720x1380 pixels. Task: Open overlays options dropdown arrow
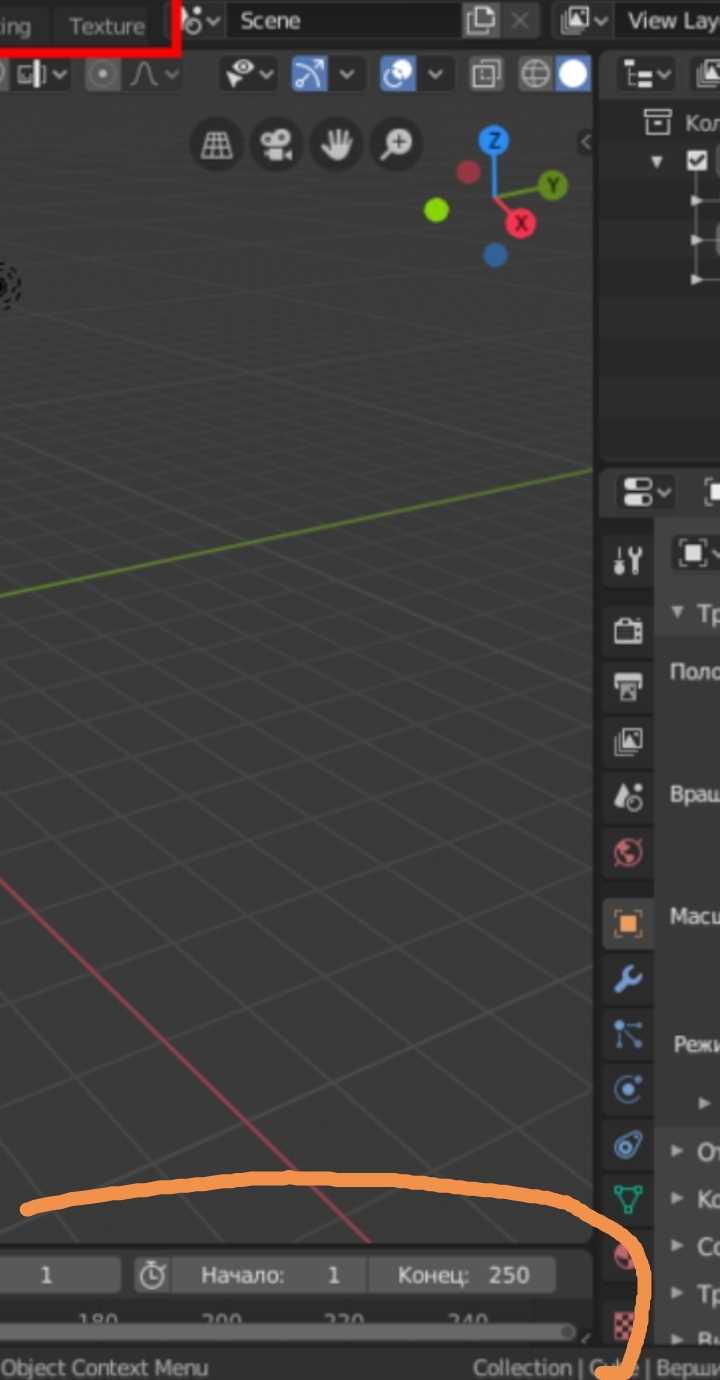[436, 74]
